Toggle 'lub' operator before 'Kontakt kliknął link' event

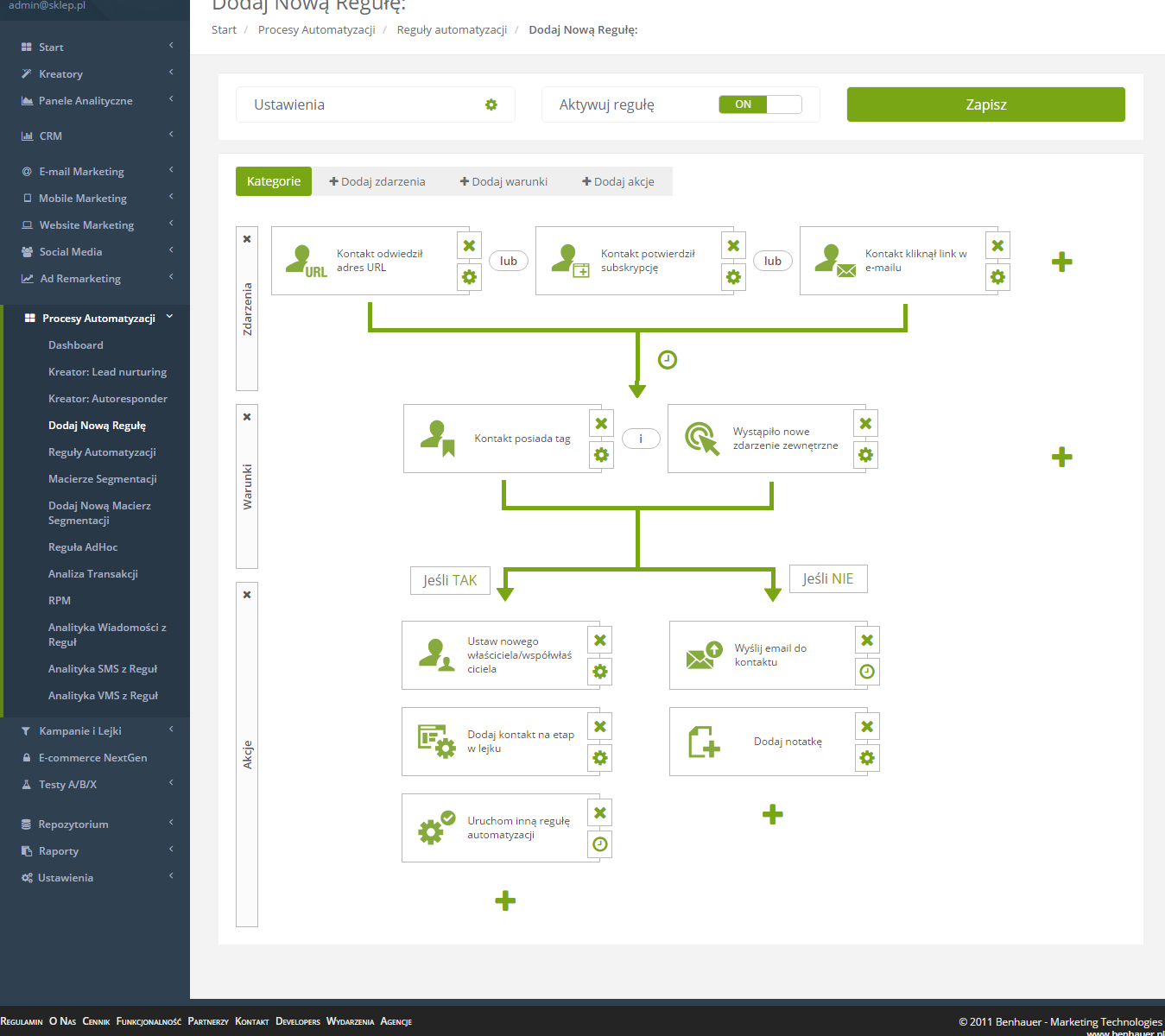pos(773,261)
